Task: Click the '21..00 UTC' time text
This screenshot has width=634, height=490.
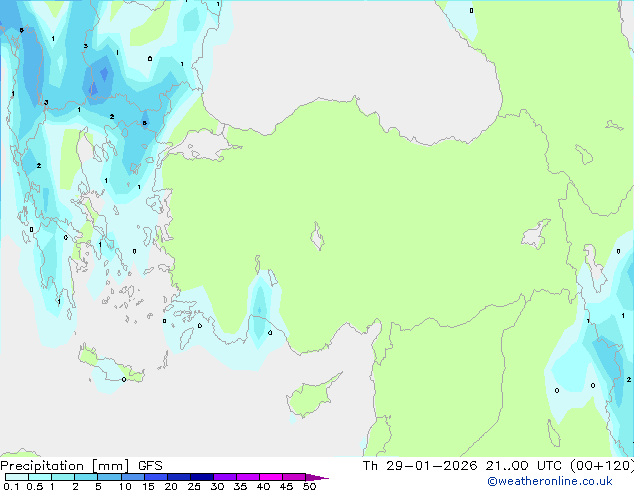Action: [524, 466]
